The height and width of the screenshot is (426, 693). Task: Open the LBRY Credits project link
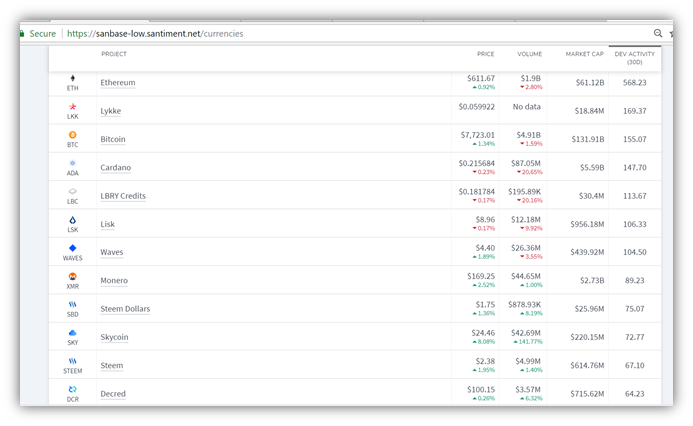click(123, 196)
